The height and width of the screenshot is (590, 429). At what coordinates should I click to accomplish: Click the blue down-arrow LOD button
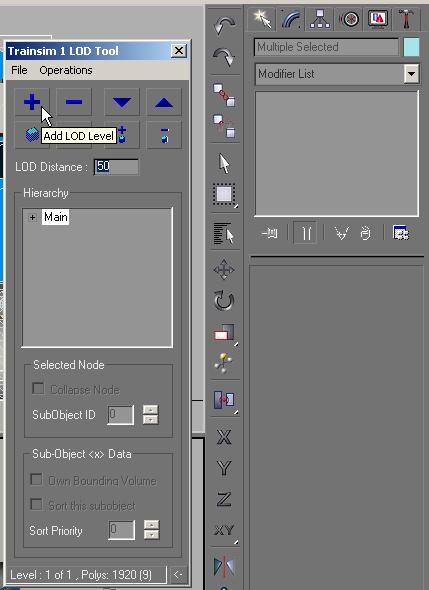click(122, 102)
